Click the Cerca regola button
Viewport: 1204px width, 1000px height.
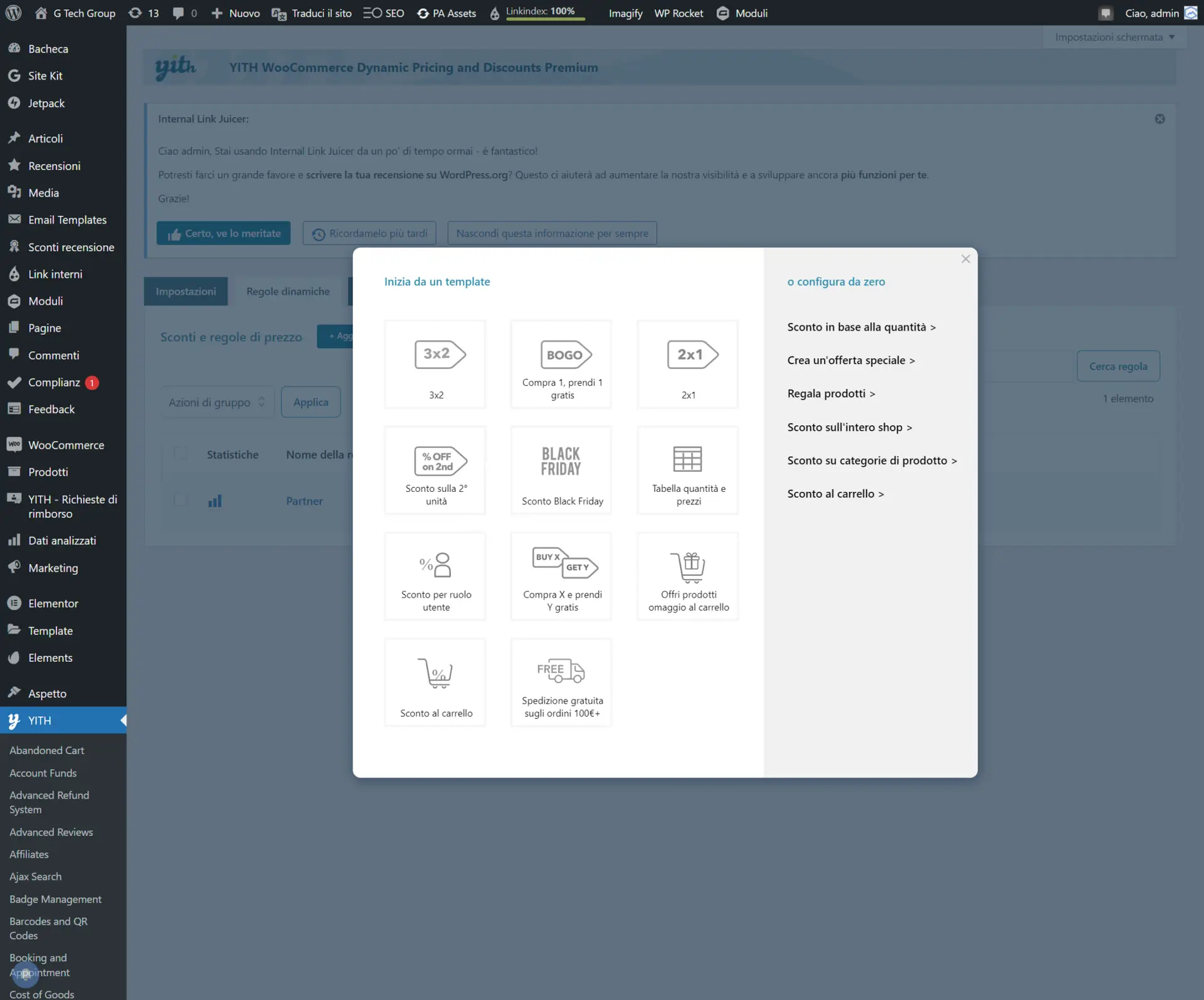1118,366
